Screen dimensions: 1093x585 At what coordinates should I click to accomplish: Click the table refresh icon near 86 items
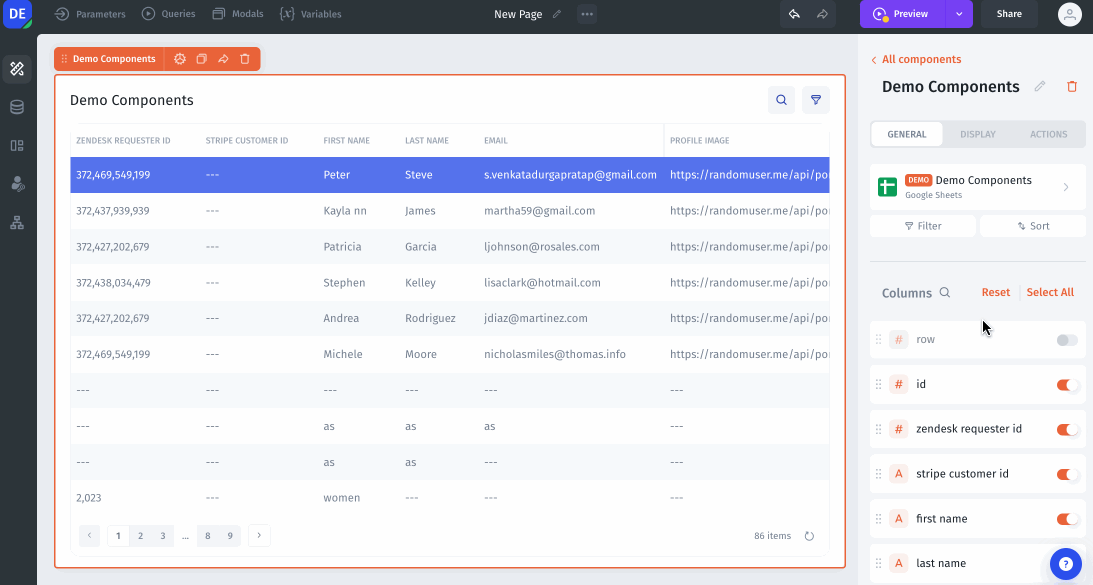pyautogui.click(x=810, y=536)
